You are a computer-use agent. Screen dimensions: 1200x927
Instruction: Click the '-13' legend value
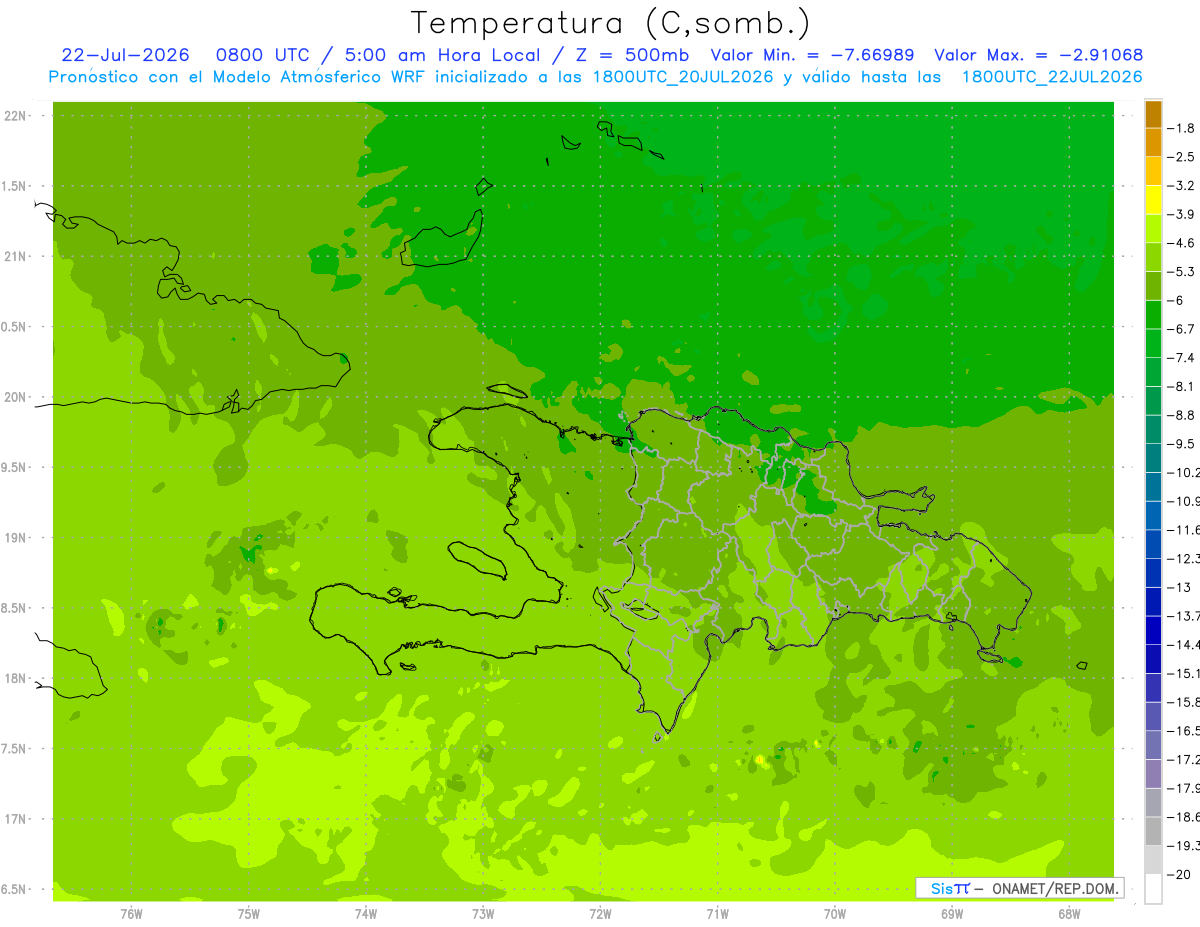[1179, 587]
